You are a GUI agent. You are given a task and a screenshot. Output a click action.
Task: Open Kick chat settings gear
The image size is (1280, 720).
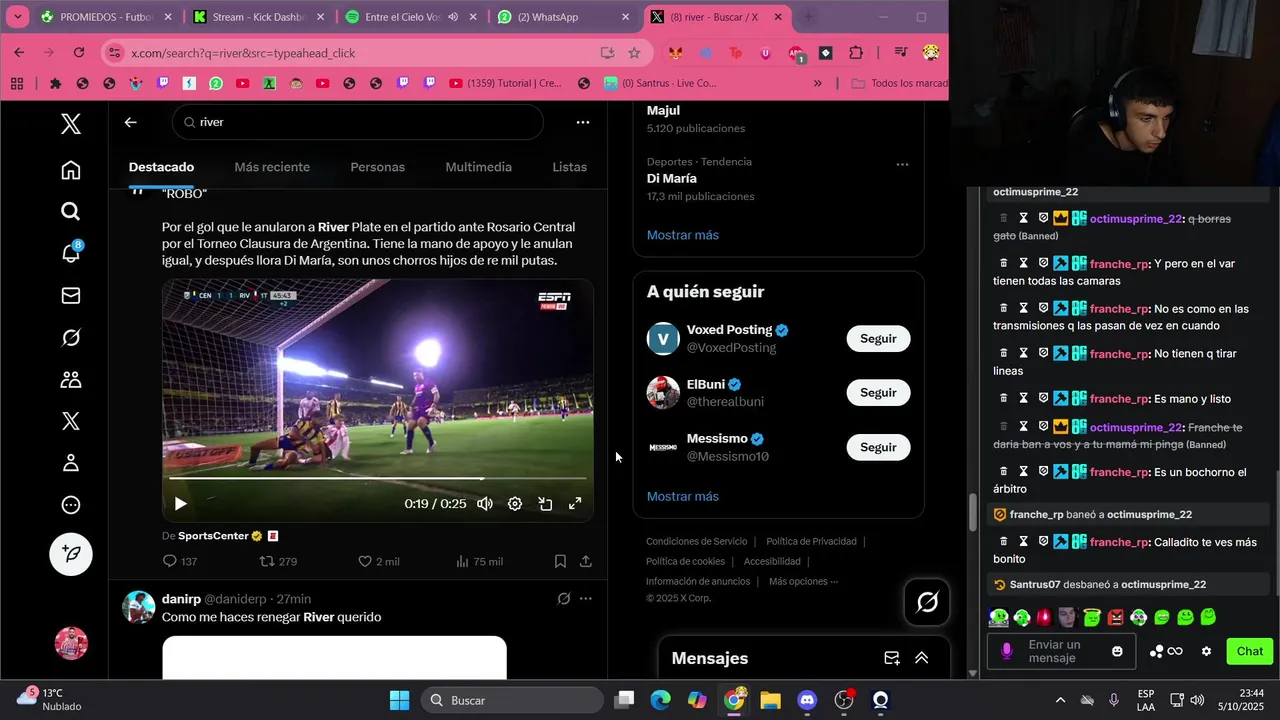(x=1206, y=651)
